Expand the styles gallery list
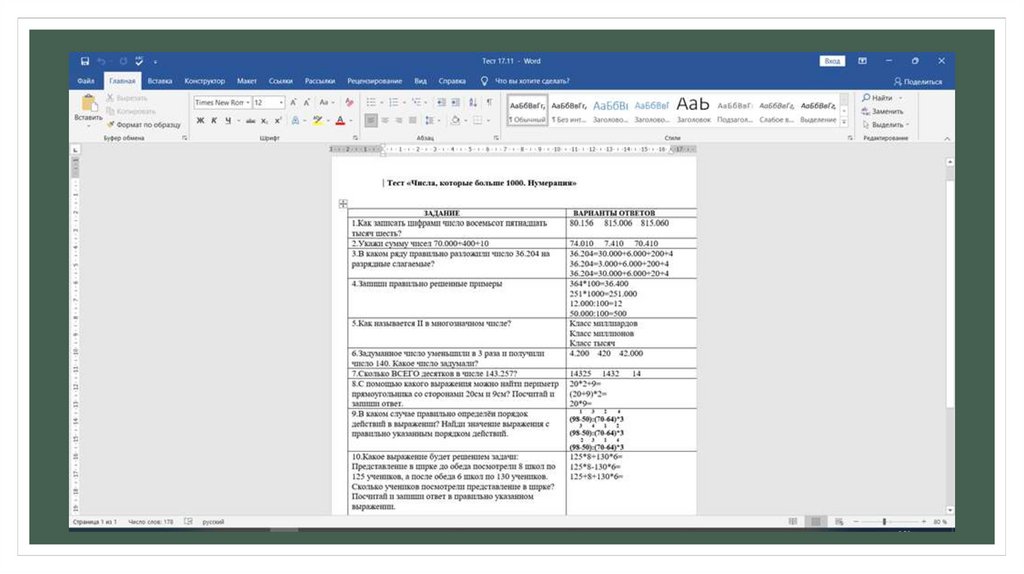This screenshot has width=1024, height=574. pos(843,124)
